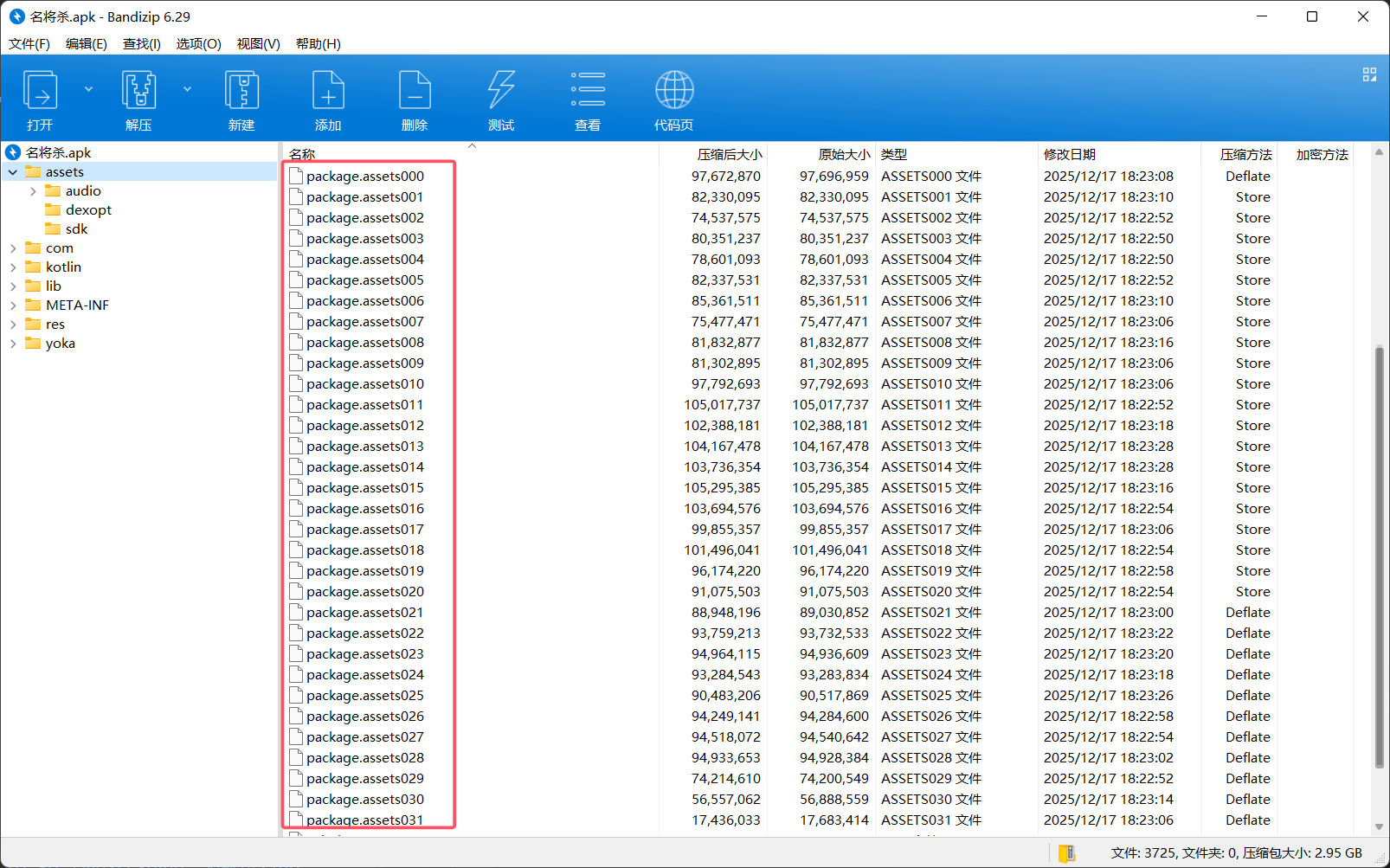The height and width of the screenshot is (868, 1390).
Task: Collapse the assets folder in the tree
Action: (13, 172)
